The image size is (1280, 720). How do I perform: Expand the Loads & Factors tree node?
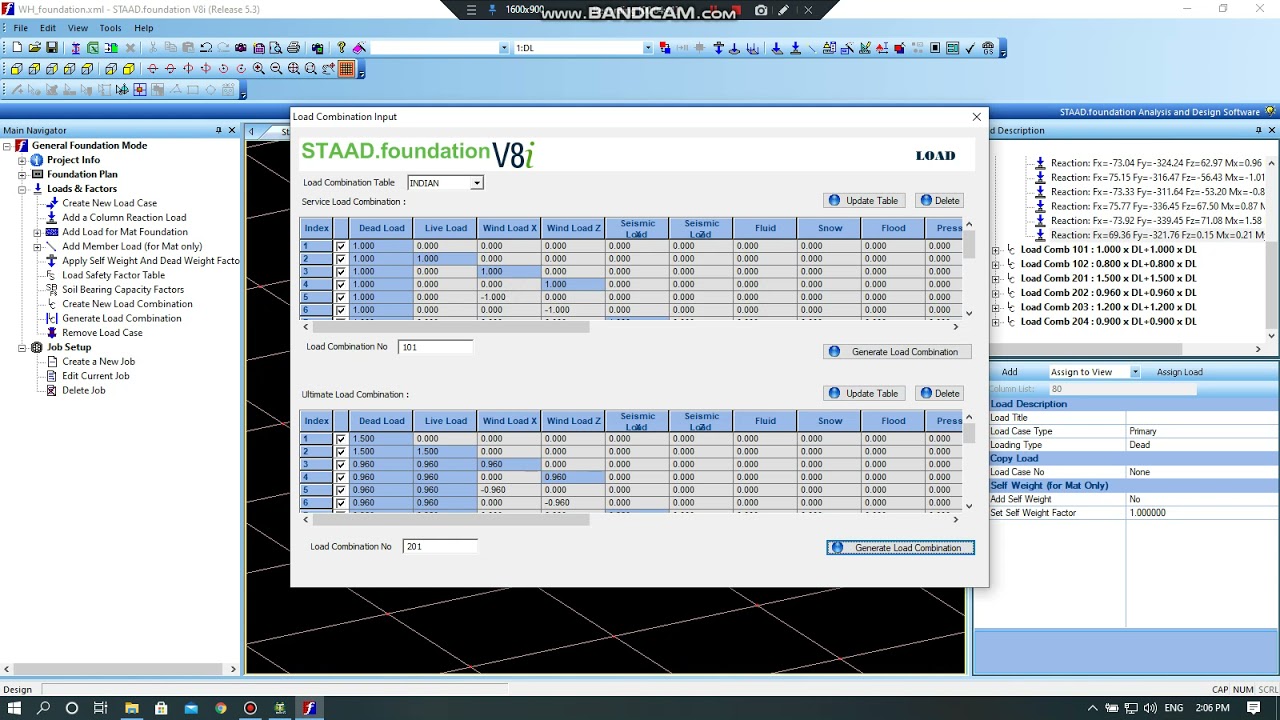[x=22, y=189]
